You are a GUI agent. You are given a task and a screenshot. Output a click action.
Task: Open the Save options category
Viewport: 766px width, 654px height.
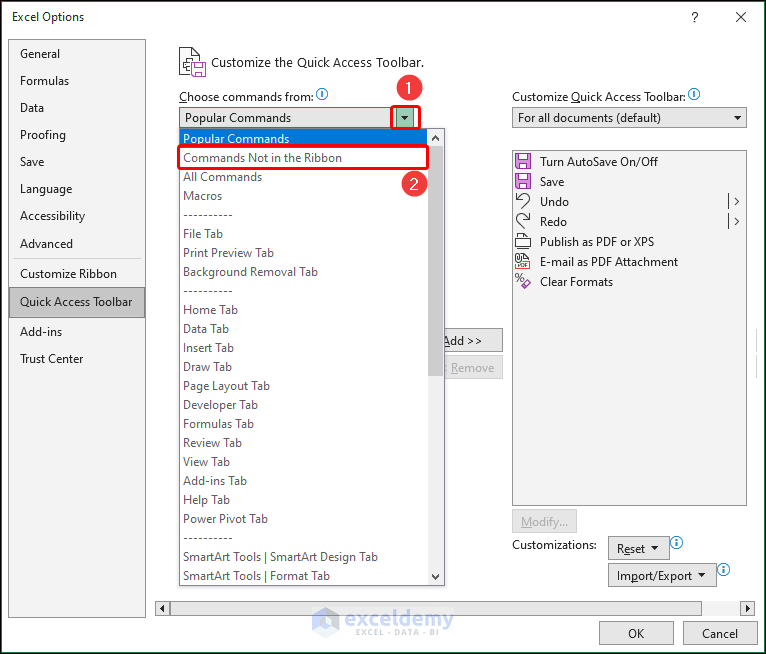click(77, 162)
